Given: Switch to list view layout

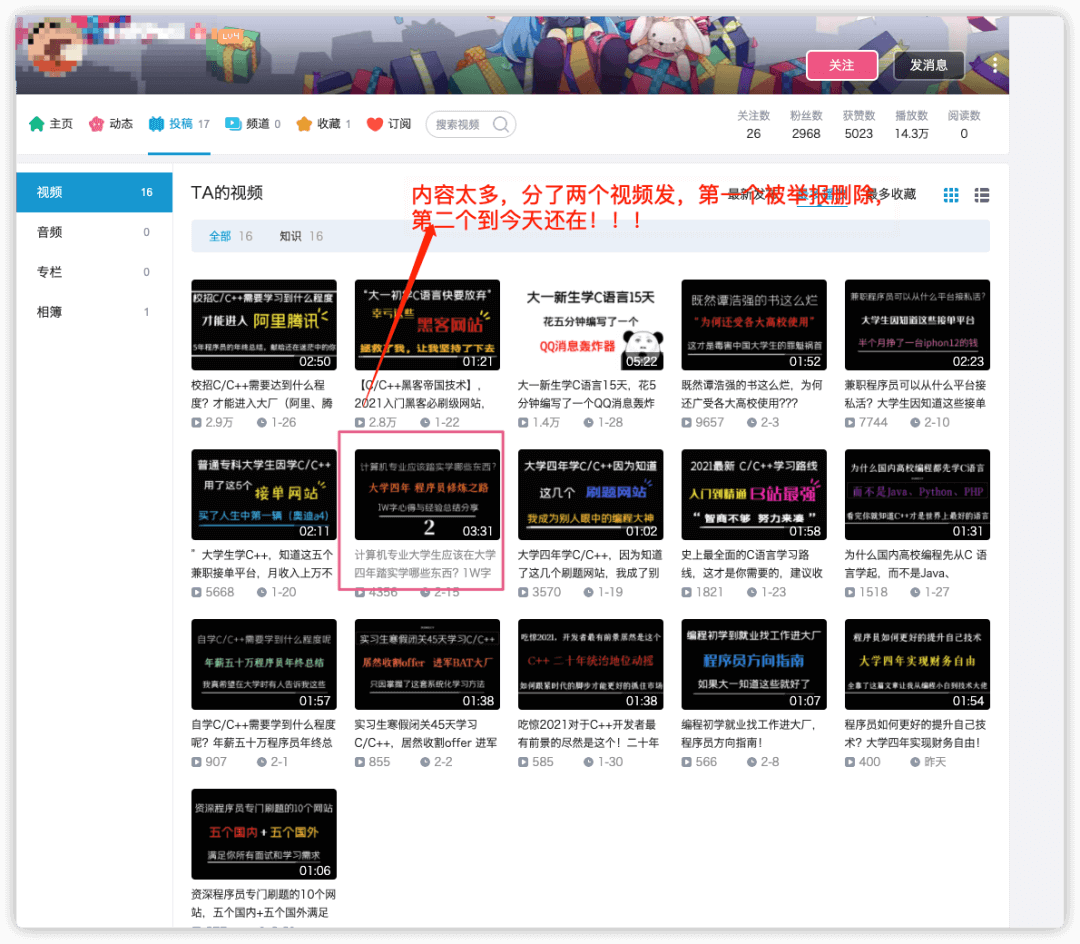Looking at the screenshot, I should 982,195.
